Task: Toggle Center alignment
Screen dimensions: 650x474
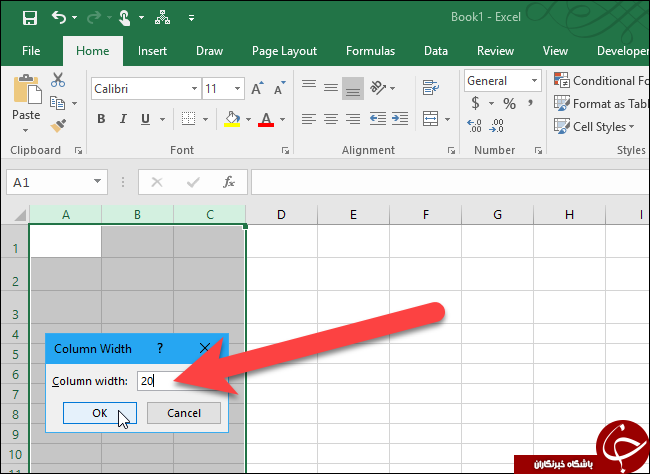Action: [331, 119]
